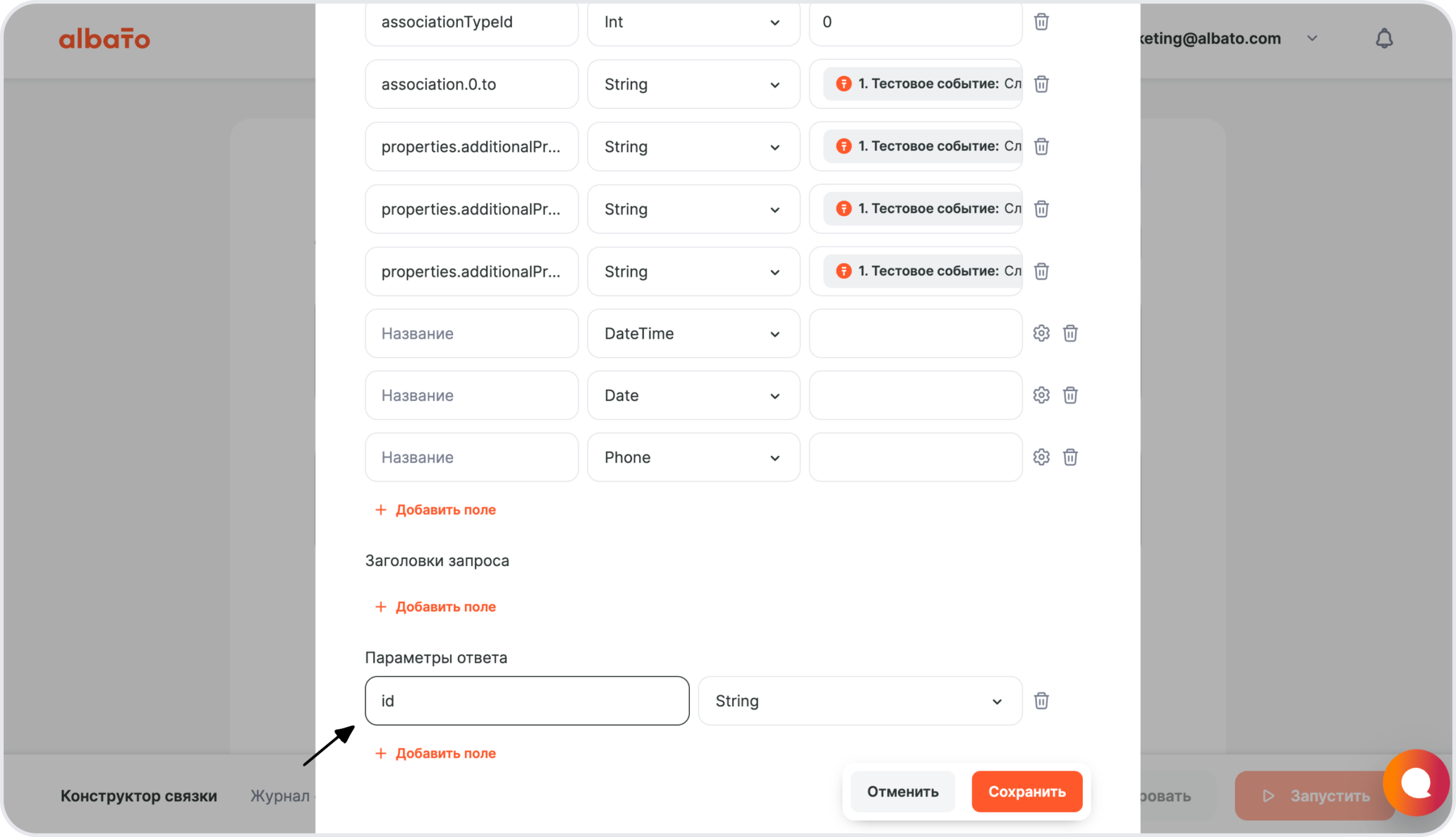Open settings gear for Date row
The image size is (1456, 837).
tap(1041, 395)
